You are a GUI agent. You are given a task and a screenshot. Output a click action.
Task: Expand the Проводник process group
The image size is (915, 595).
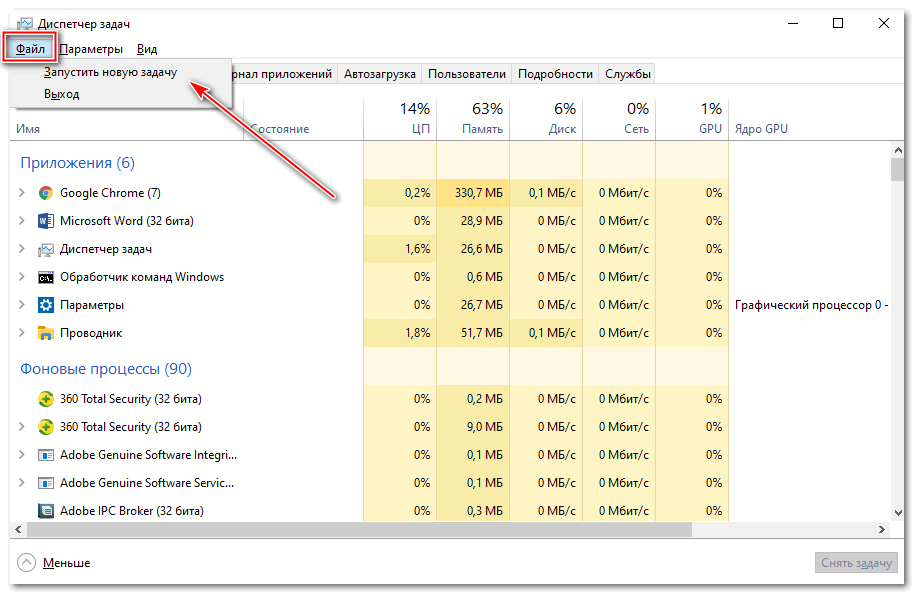point(22,333)
